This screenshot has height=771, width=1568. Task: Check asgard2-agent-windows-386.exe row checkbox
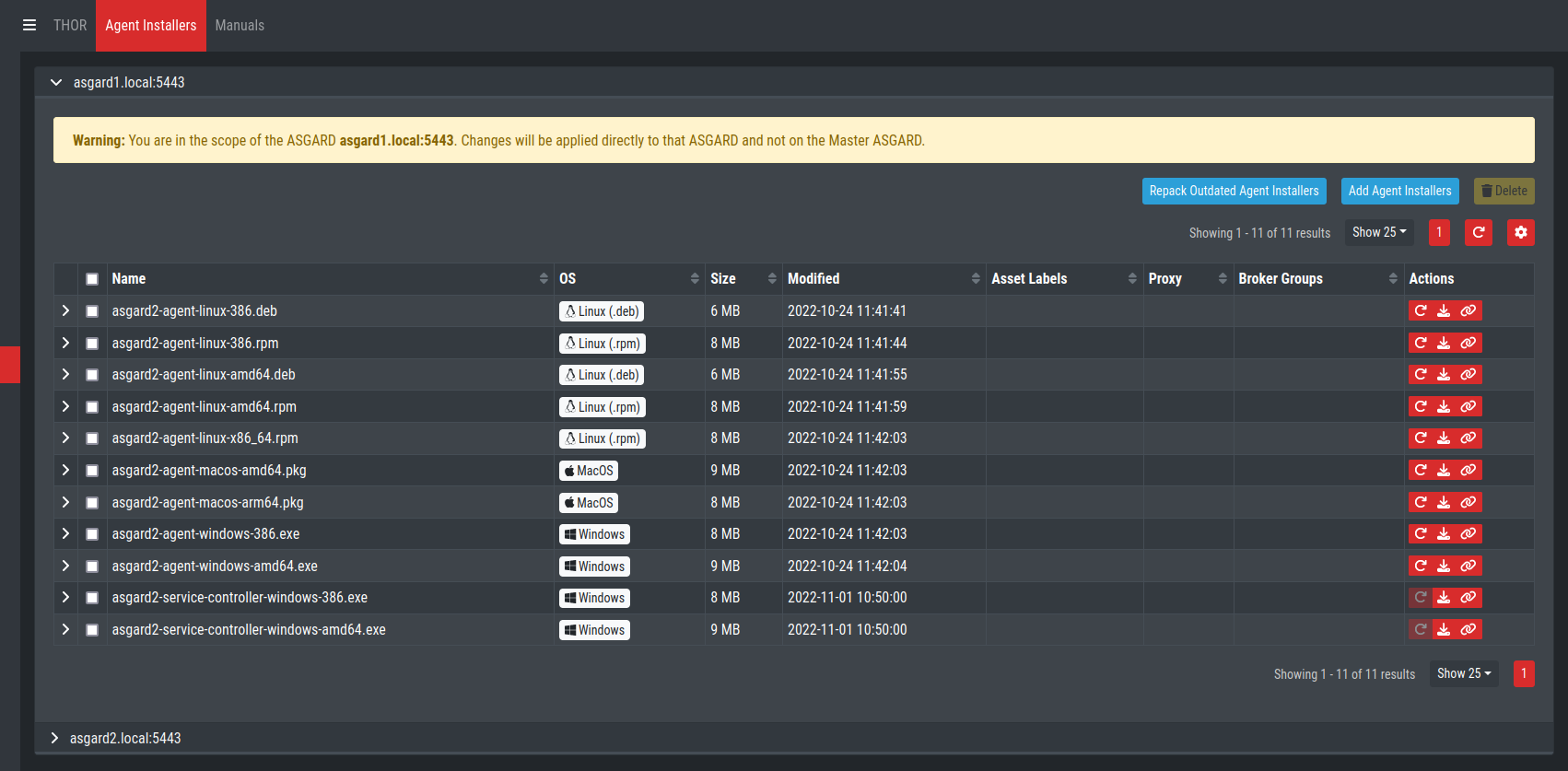92,534
